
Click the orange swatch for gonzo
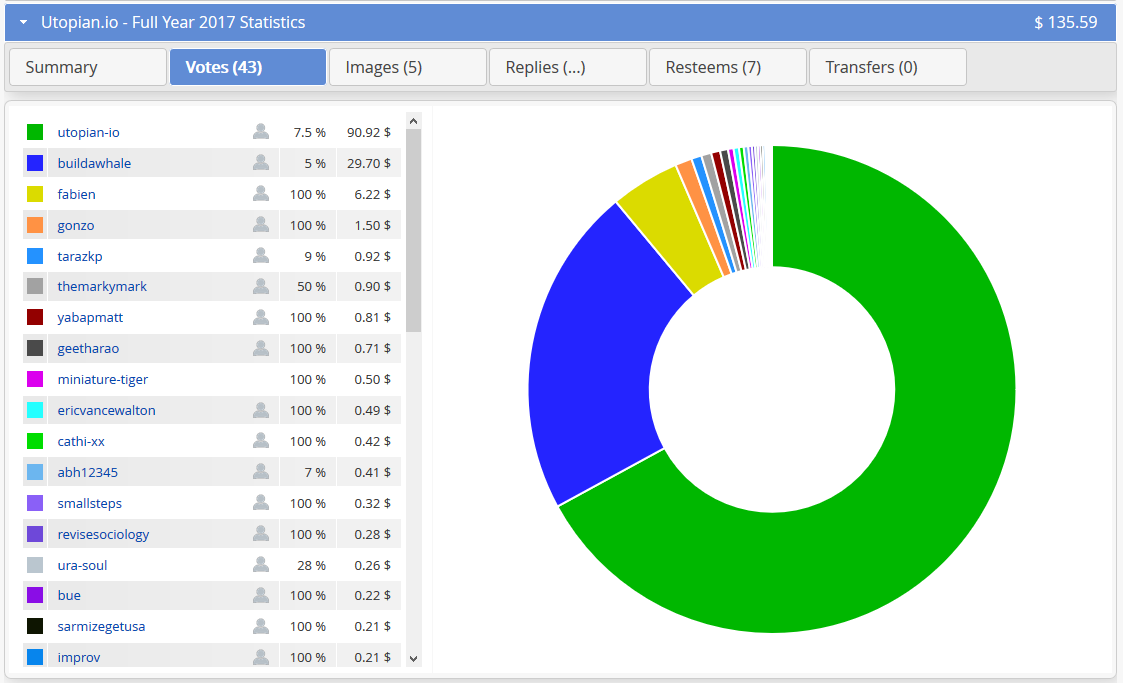35,225
